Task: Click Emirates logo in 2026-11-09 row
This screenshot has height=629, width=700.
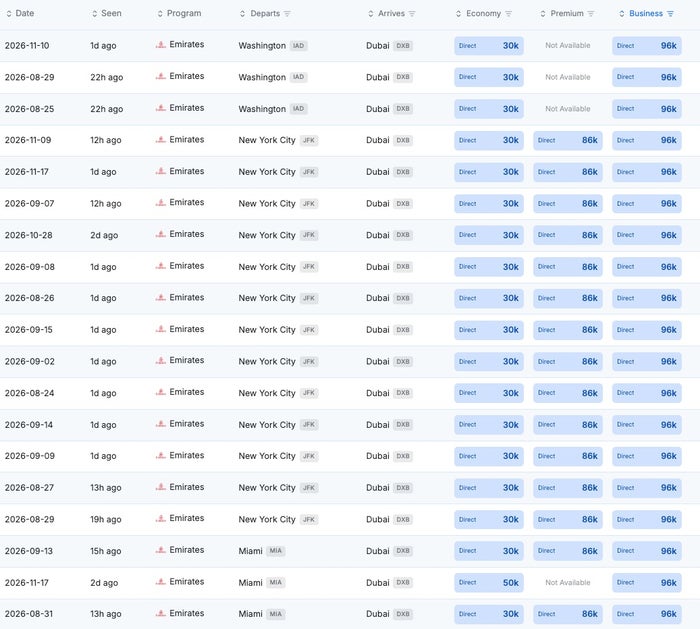Action: click(x=161, y=140)
